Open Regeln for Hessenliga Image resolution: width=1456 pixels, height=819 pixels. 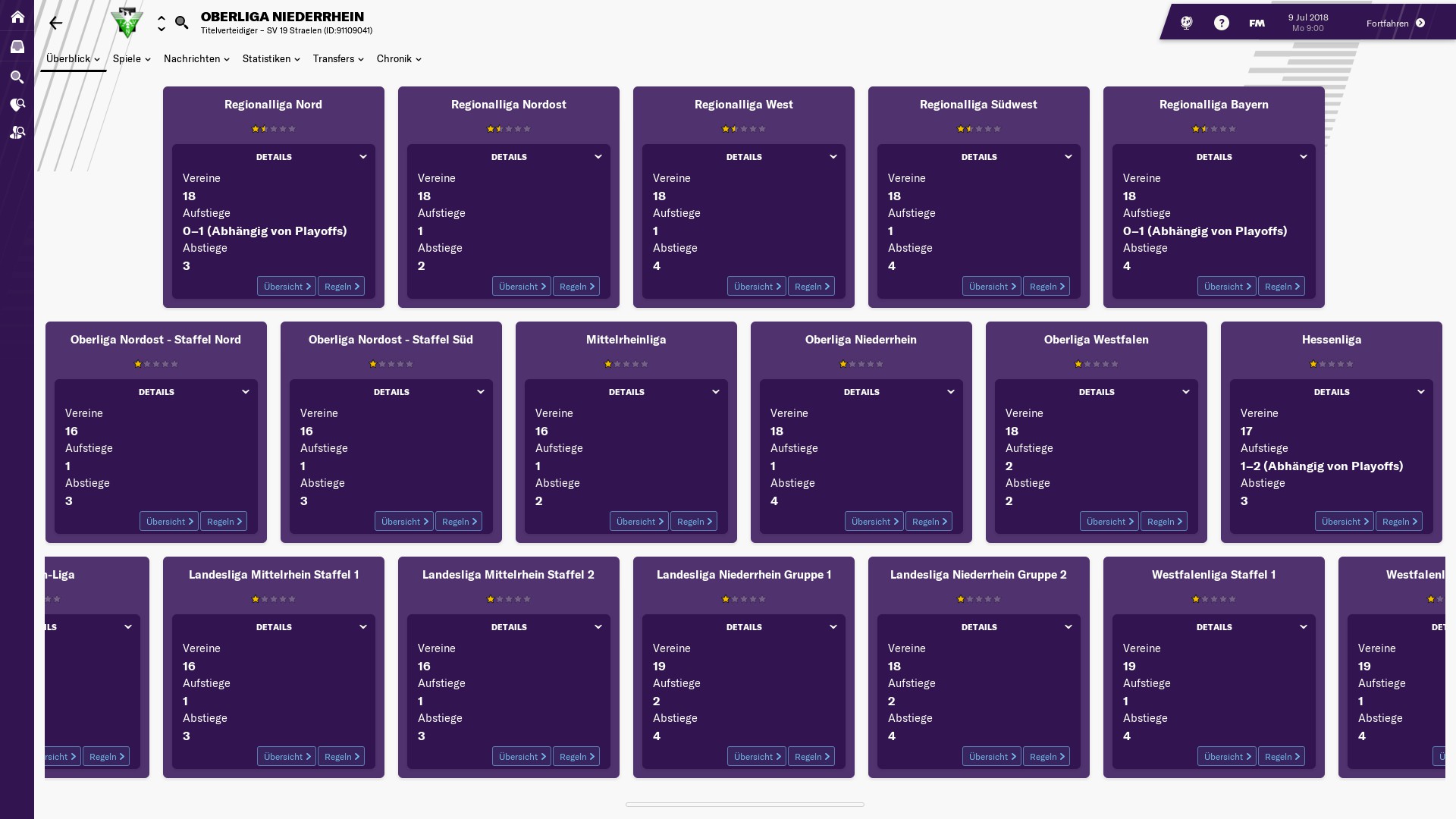coord(1399,522)
